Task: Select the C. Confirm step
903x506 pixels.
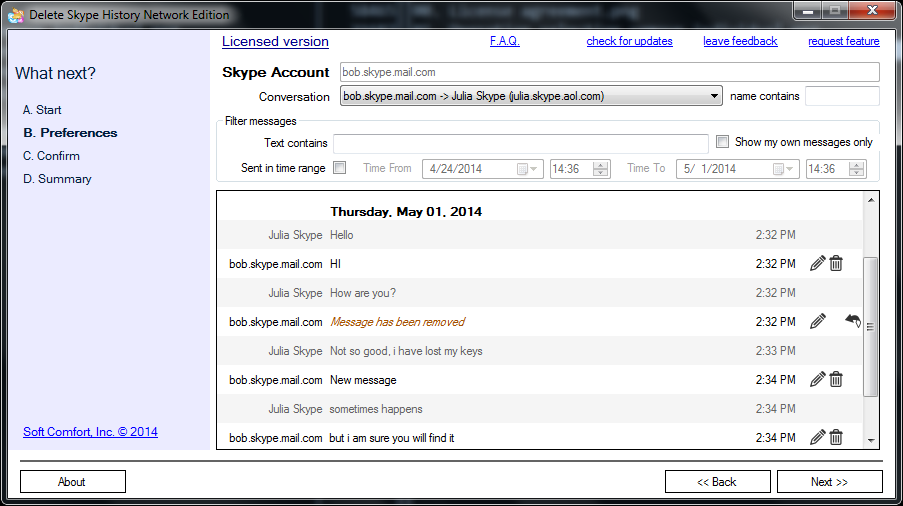Action: click(51, 156)
